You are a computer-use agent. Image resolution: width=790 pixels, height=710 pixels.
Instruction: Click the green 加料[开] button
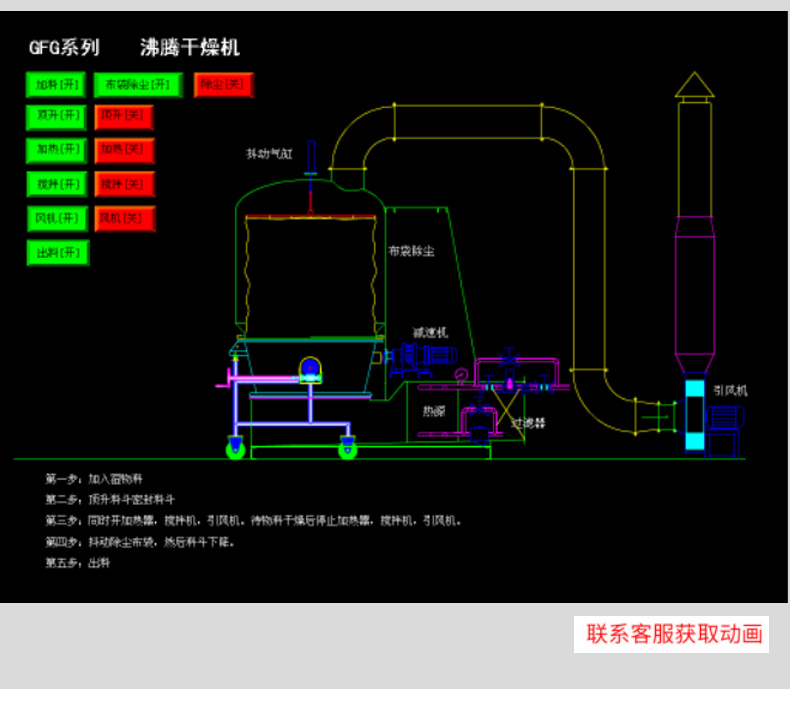pyautogui.click(x=57, y=85)
